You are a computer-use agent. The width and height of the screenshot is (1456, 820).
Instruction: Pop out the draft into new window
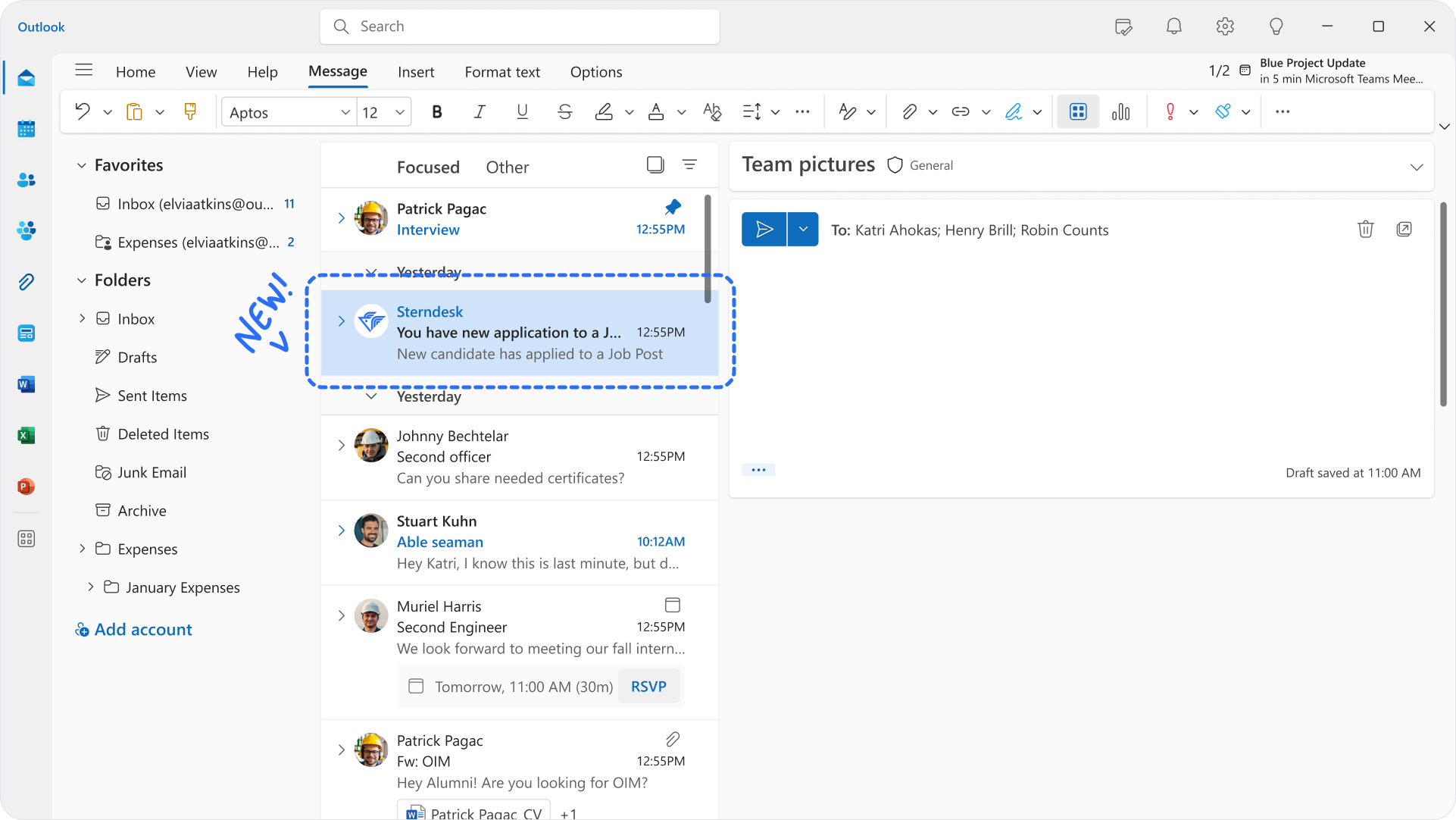(1404, 229)
